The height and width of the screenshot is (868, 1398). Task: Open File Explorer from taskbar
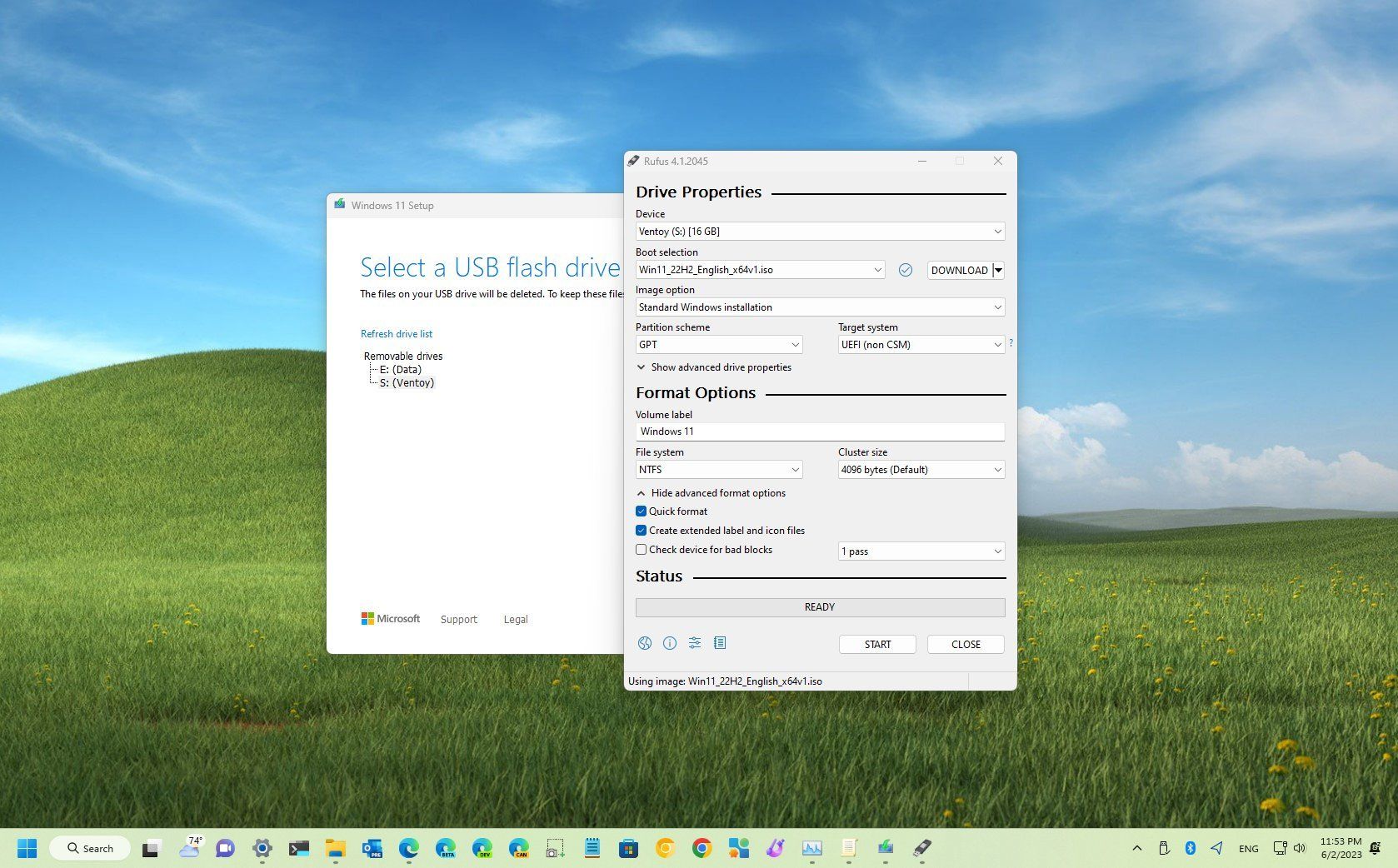coord(336,849)
